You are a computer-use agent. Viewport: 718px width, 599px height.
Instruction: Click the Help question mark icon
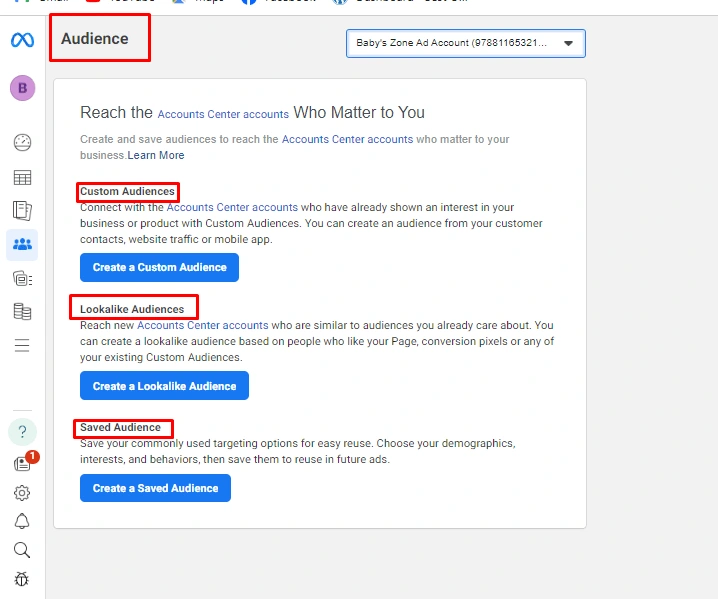[x=22, y=431]
